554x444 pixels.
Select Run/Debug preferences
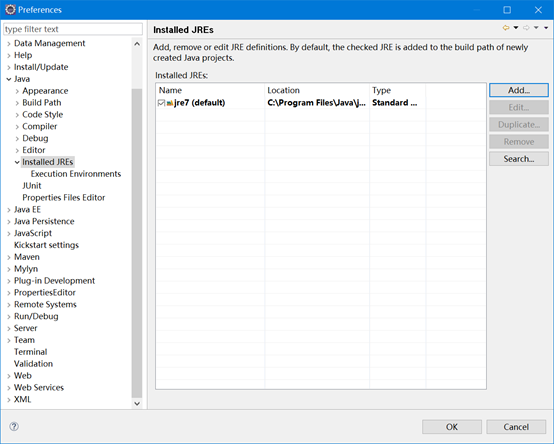point(36,316)
